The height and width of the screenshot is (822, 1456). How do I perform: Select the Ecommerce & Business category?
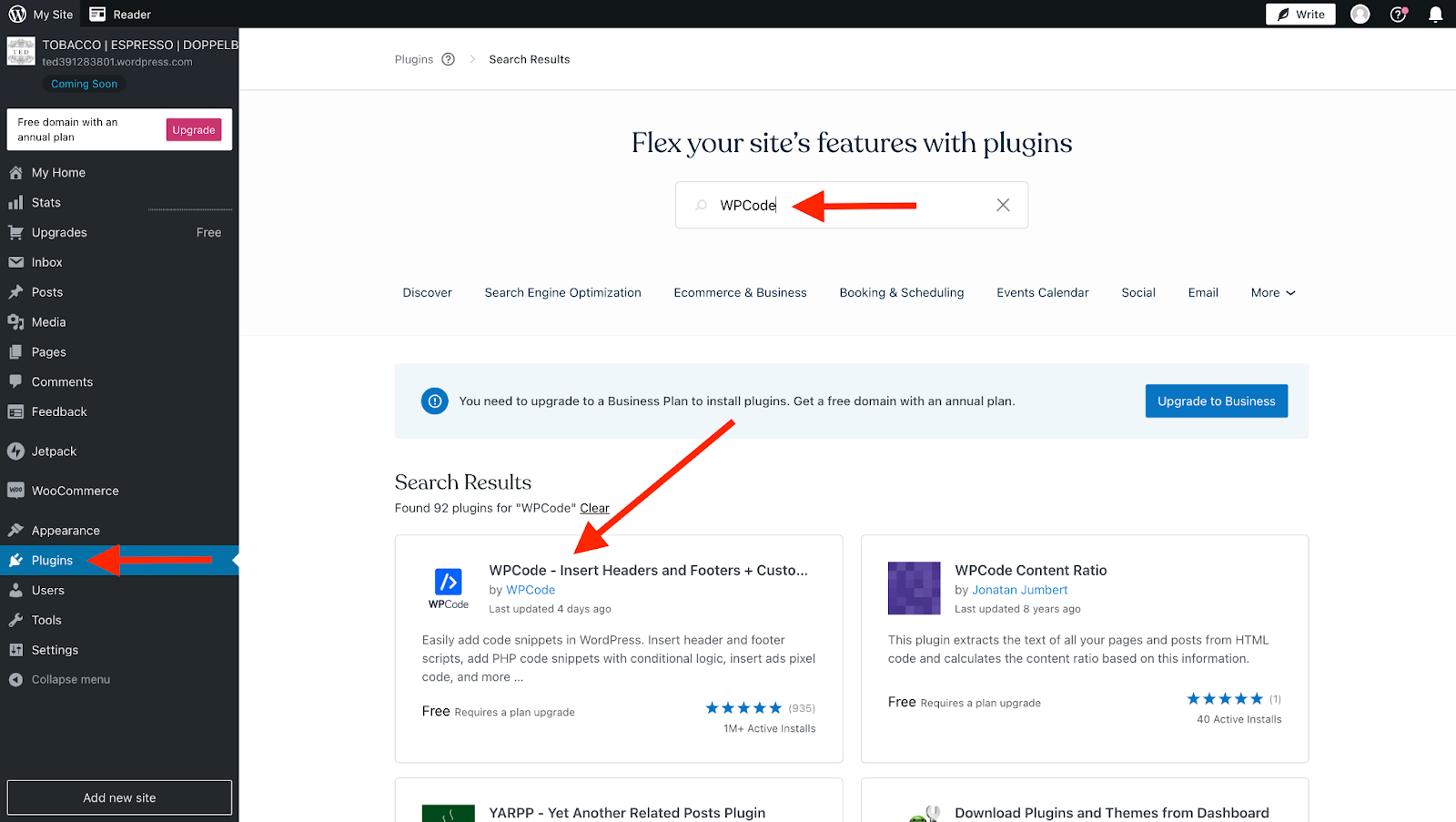[740, 292]
